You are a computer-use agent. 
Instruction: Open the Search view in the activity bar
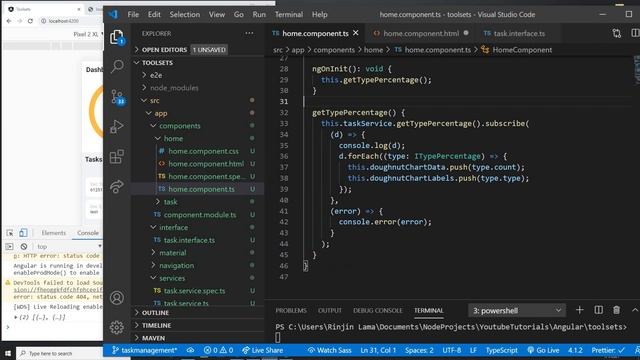[117, 66]
